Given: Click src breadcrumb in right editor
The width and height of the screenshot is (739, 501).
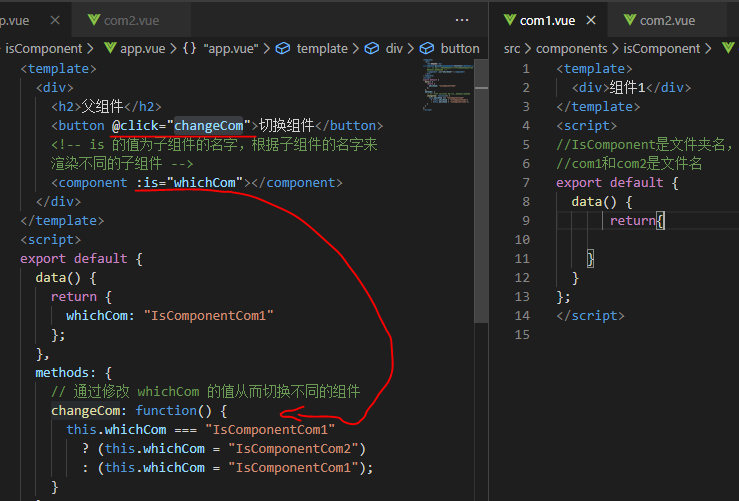Looking at the screenshot, I should [x=512, y=49].
